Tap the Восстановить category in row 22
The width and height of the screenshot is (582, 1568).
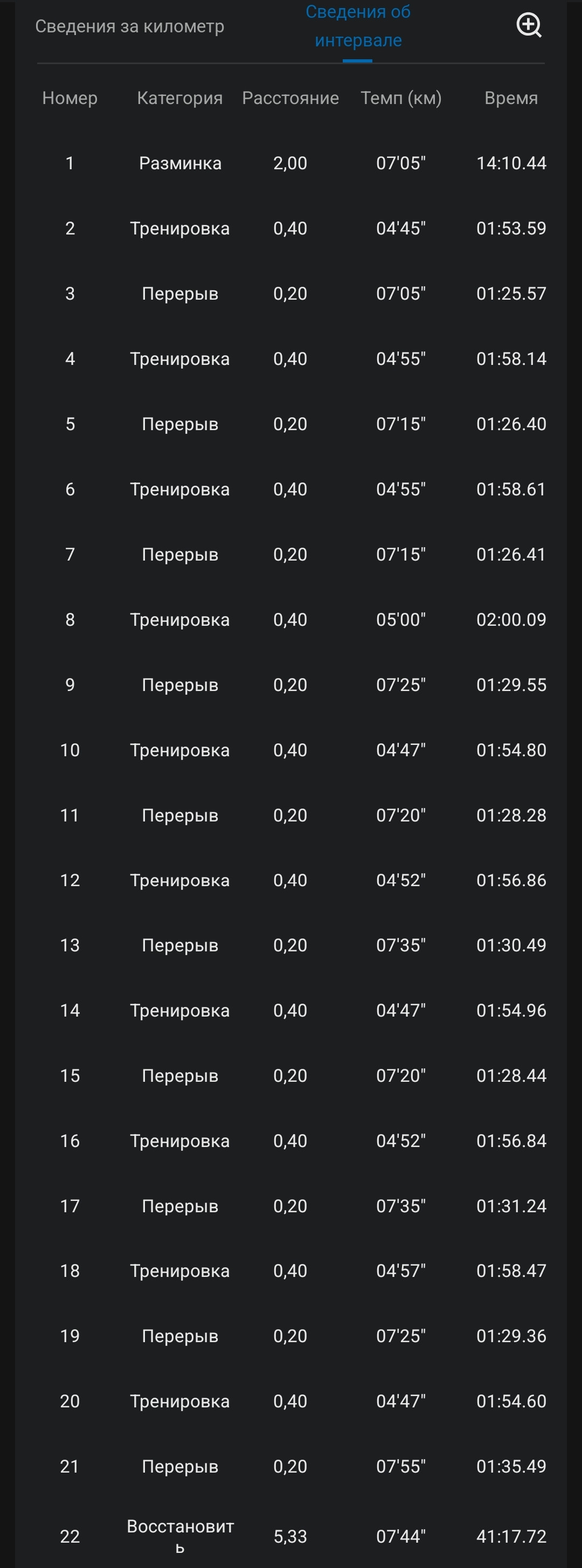(180, 1536)
